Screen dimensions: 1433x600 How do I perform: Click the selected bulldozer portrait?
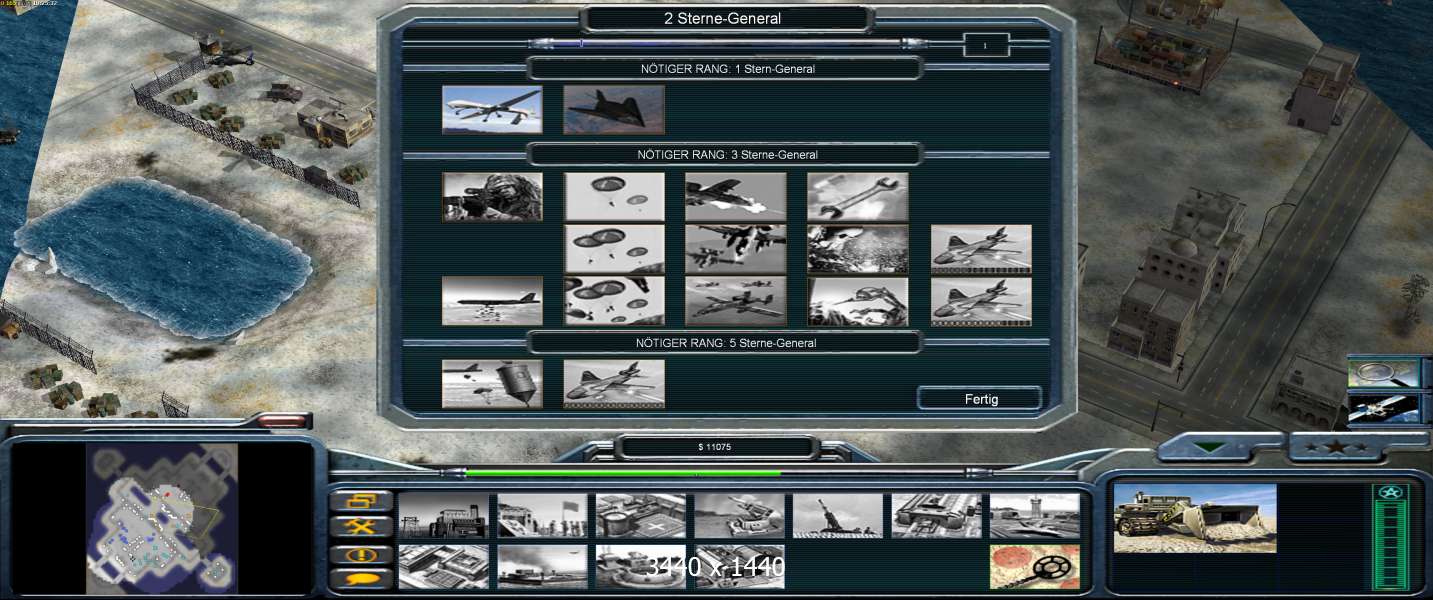(1195, 518)
